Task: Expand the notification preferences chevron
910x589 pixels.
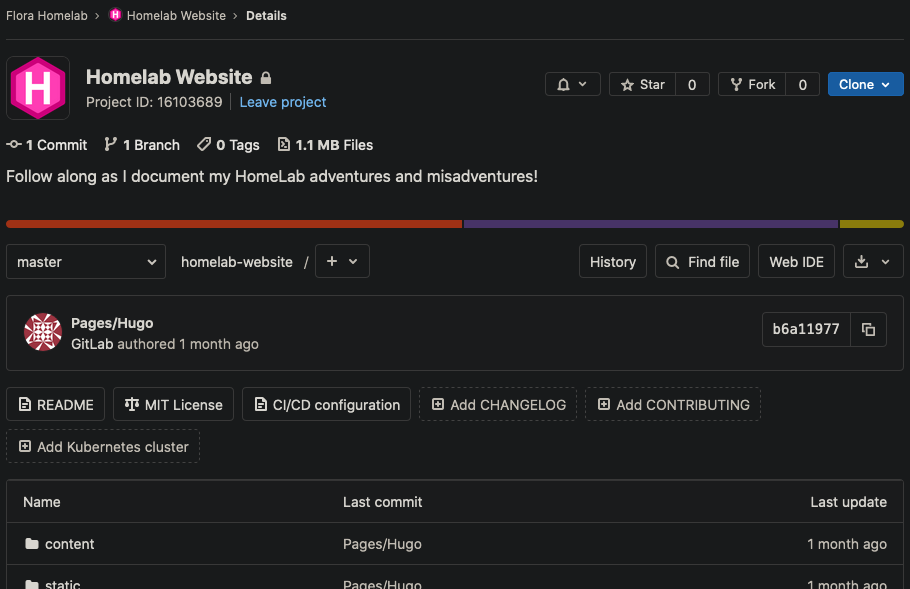Action: [x=581, y=84]
